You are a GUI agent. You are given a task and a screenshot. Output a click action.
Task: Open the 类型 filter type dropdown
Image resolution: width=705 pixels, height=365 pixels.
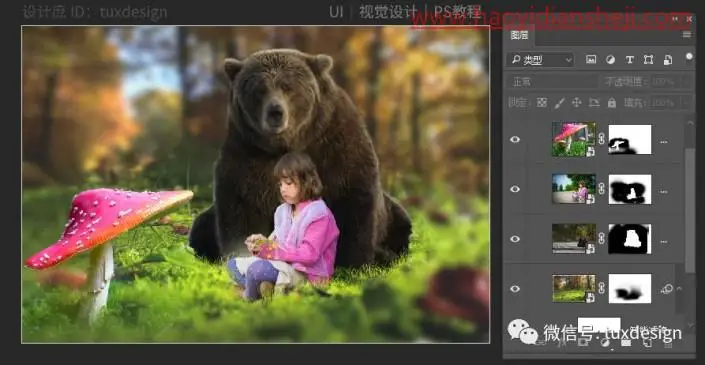[x=540, y=60]
